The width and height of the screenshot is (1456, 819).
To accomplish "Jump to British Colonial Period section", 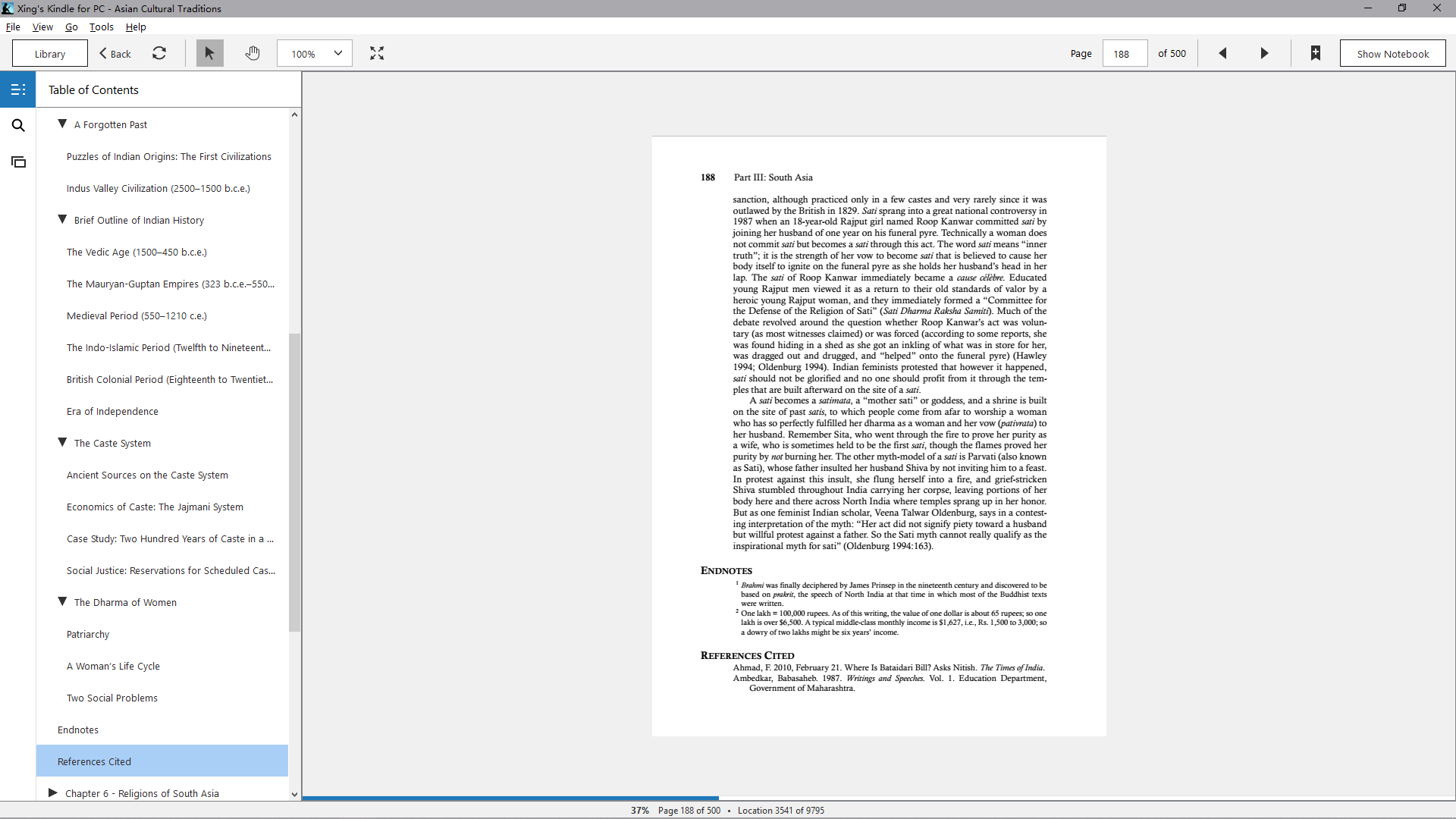I will 170,379.
